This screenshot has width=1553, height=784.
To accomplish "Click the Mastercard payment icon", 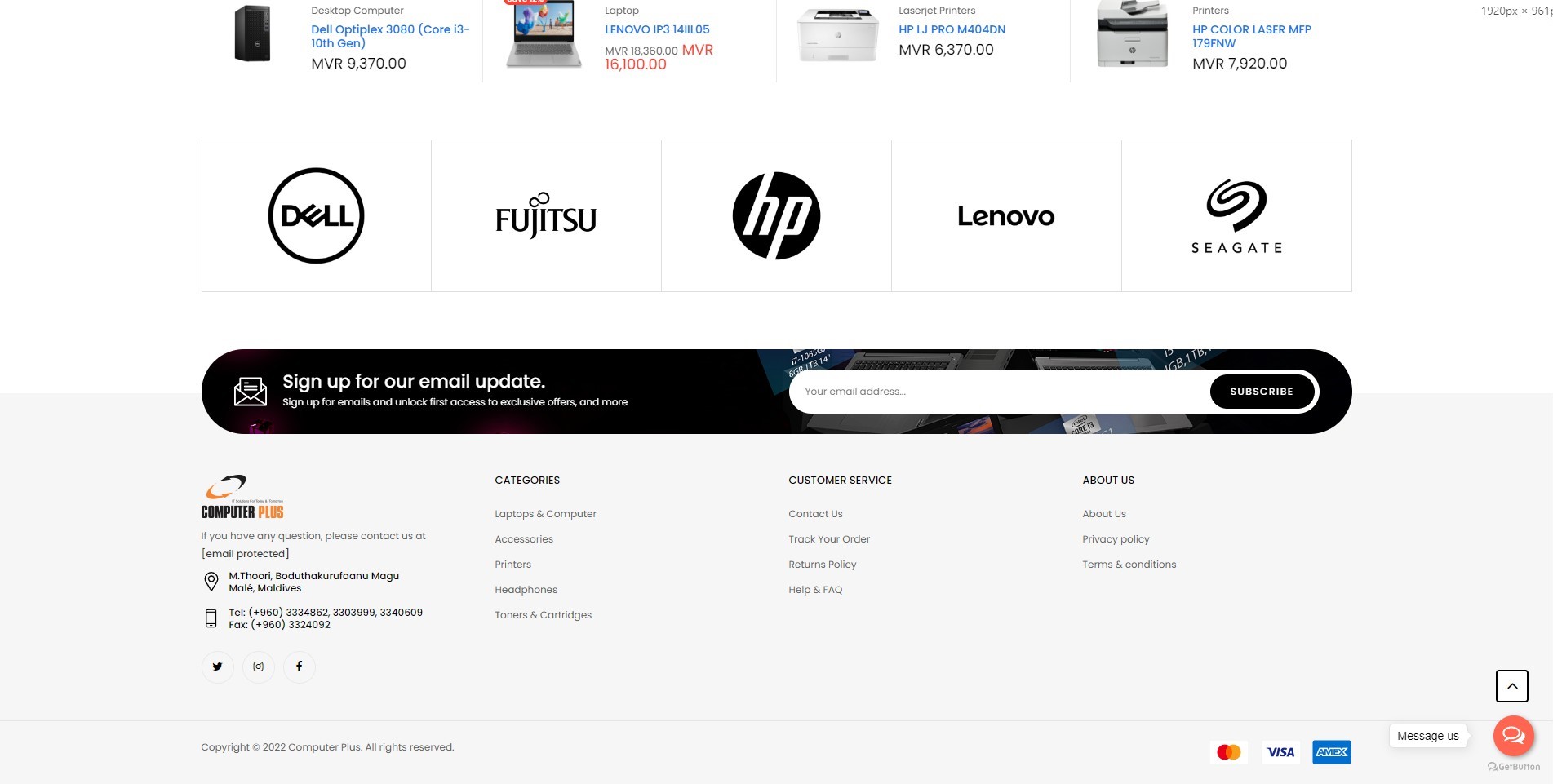I will (1228, 752).
